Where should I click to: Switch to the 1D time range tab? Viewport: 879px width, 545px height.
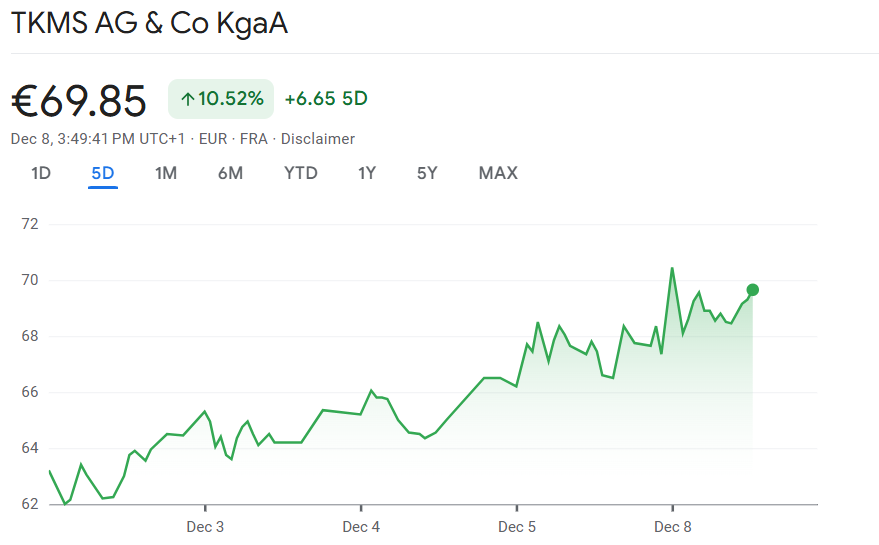[x=41, y=173]
